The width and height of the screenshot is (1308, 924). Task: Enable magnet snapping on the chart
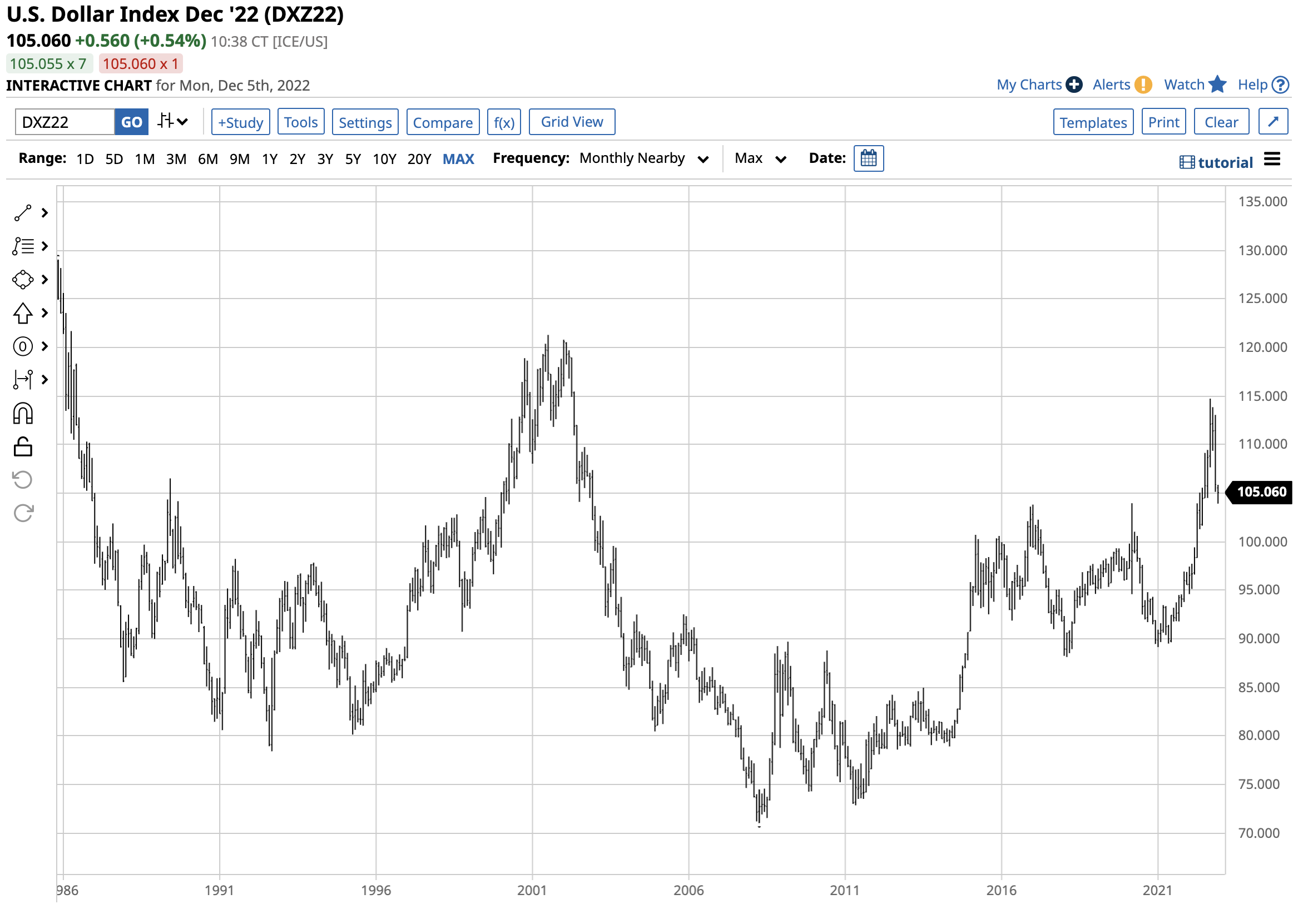(x=23, y=413)
